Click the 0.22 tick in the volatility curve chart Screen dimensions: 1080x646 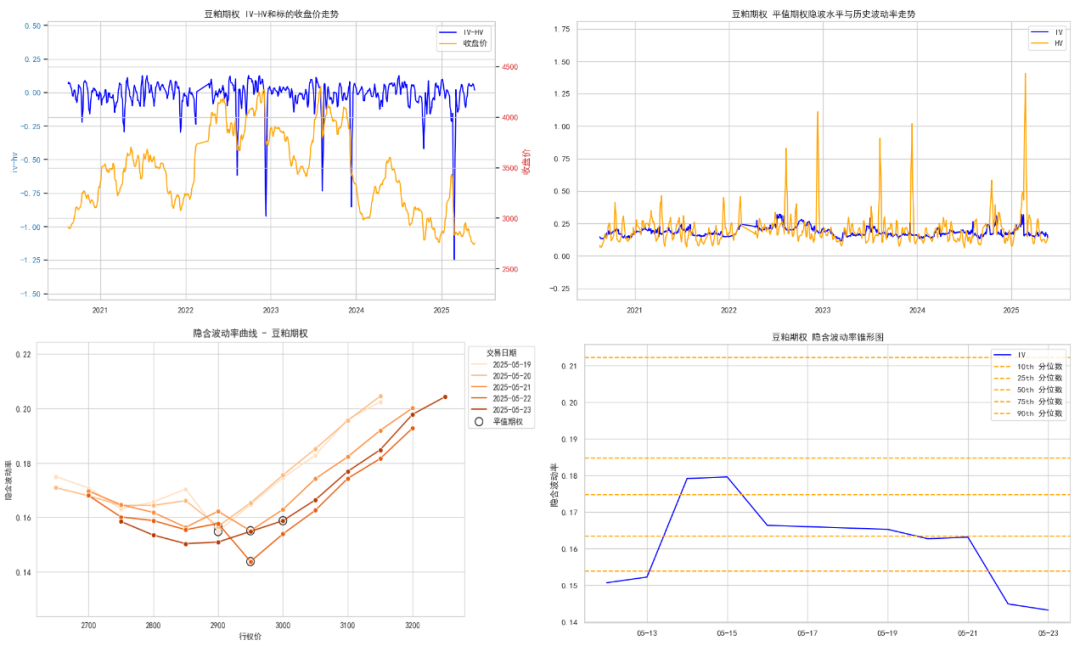[23, 355]
